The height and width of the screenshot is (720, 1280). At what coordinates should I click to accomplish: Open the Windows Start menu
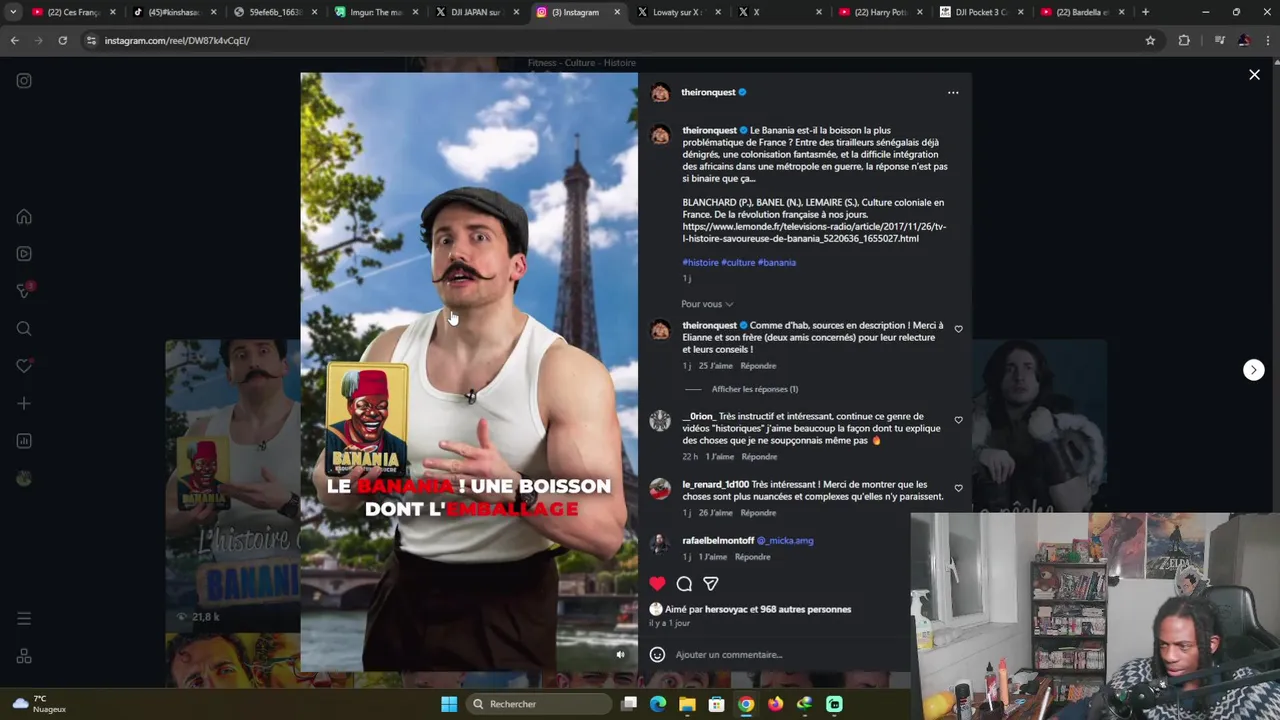pos(449,704)
